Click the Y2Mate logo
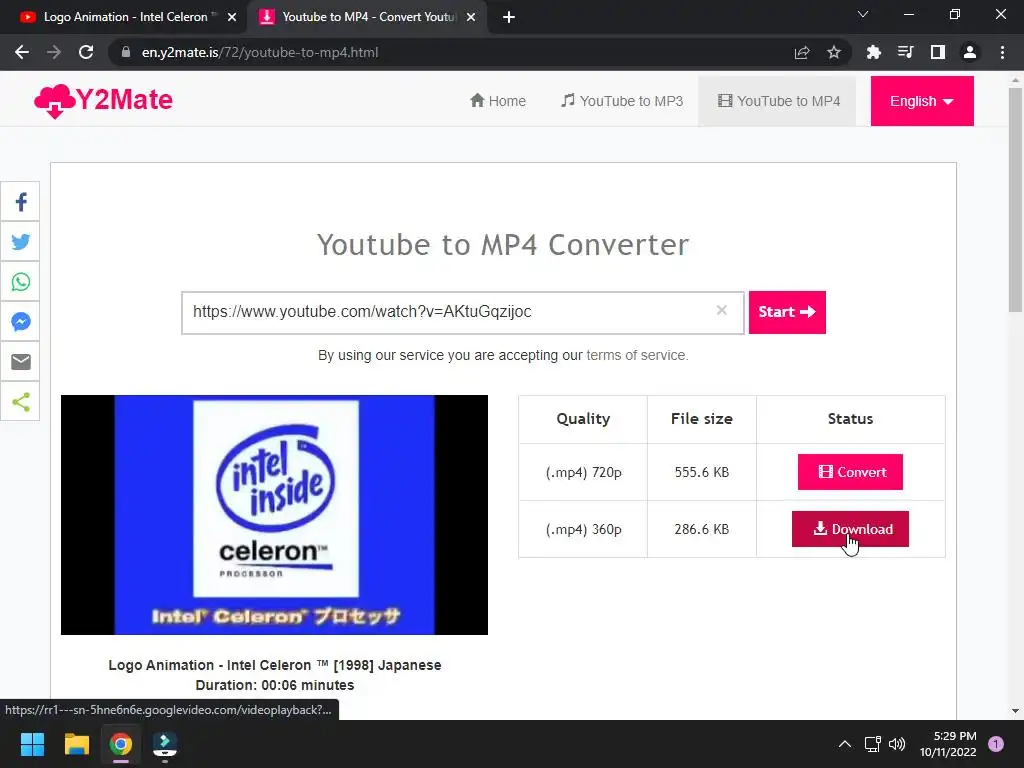 103,101
